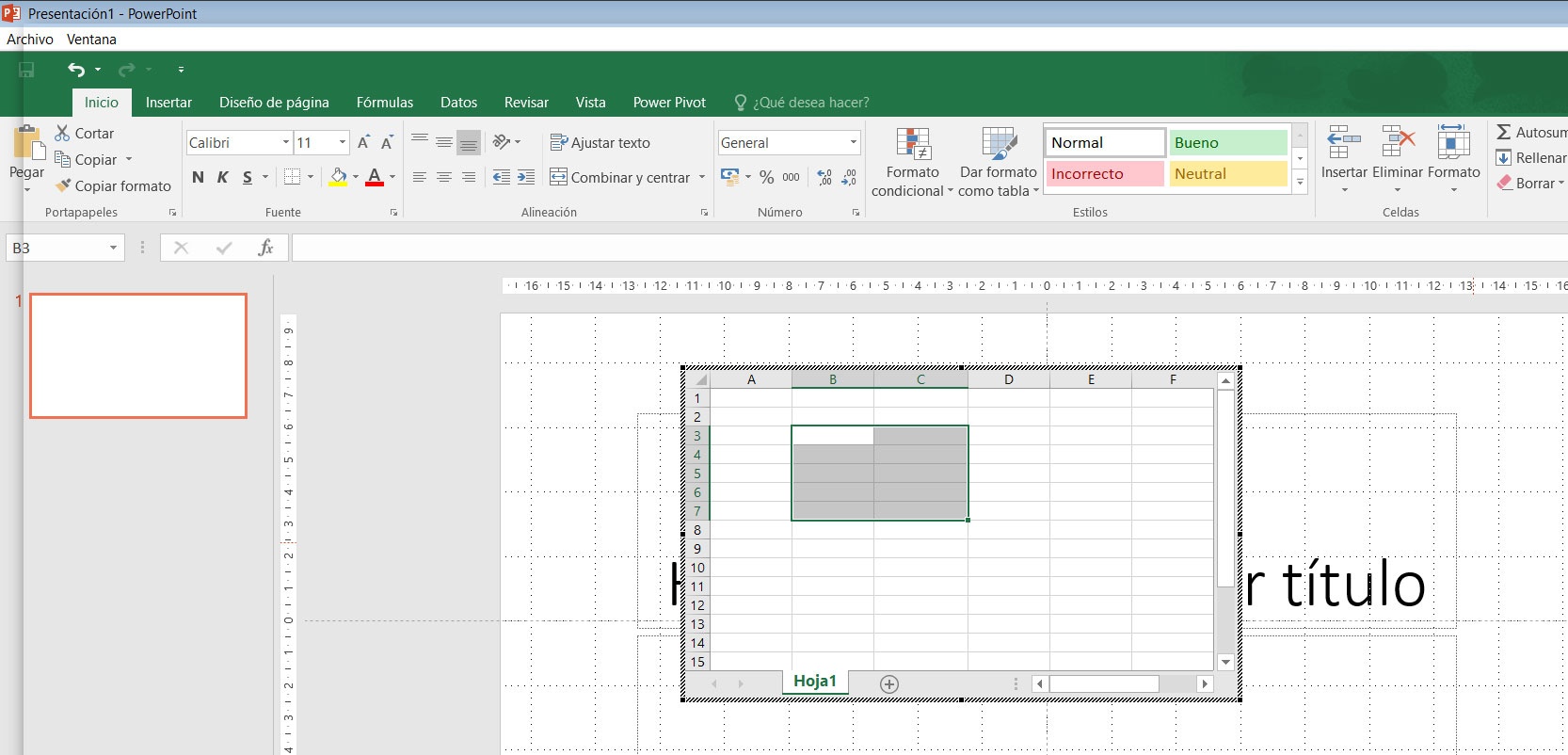Decrease font size with the smaller A
Viewport: 1568px width, 755px height.
click(387, 143)
